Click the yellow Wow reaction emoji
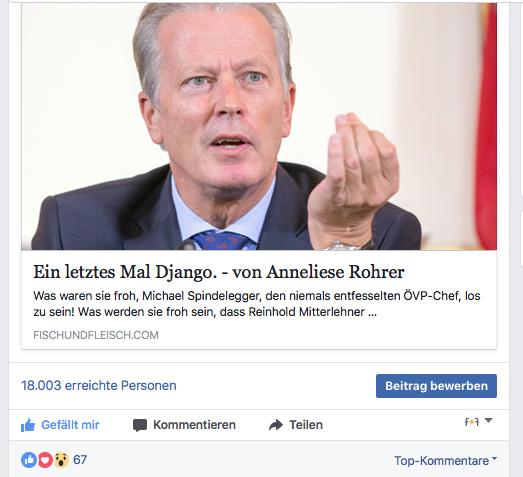The height and width of the screenshot is (477, 523). [61, 460]
